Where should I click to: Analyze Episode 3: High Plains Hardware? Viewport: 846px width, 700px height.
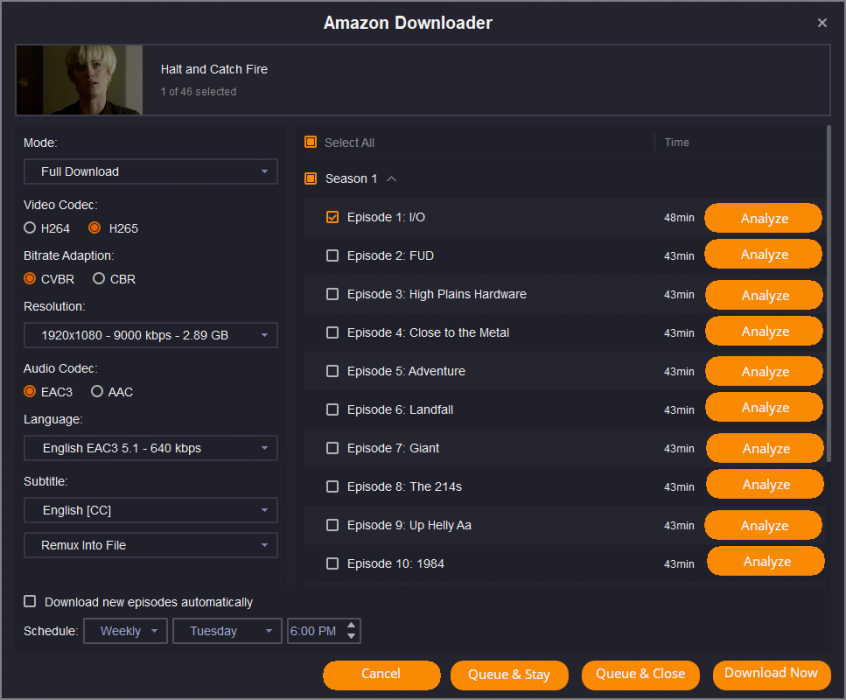764,295
